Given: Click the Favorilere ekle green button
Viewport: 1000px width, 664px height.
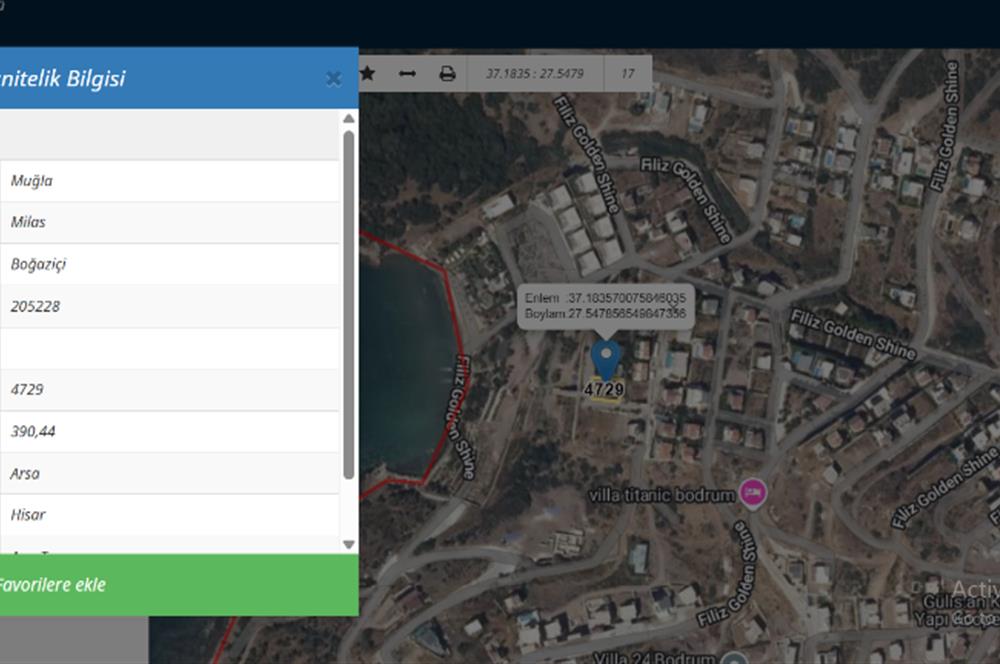Looking at the screenshot, I should click(x=179, y=585).
